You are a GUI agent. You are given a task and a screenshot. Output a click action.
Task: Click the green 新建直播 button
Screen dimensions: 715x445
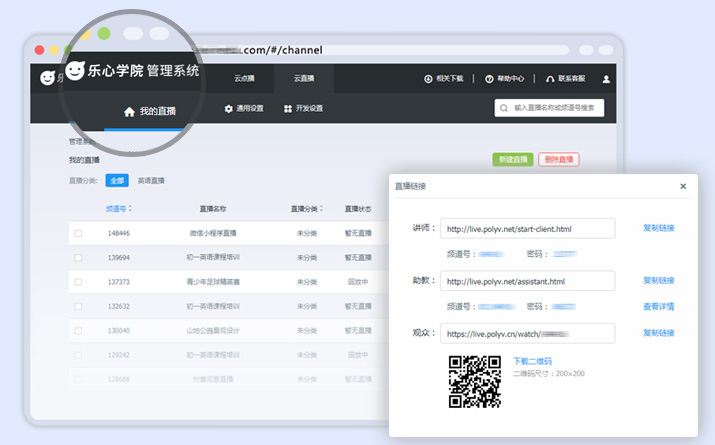[x=512, y=159]
